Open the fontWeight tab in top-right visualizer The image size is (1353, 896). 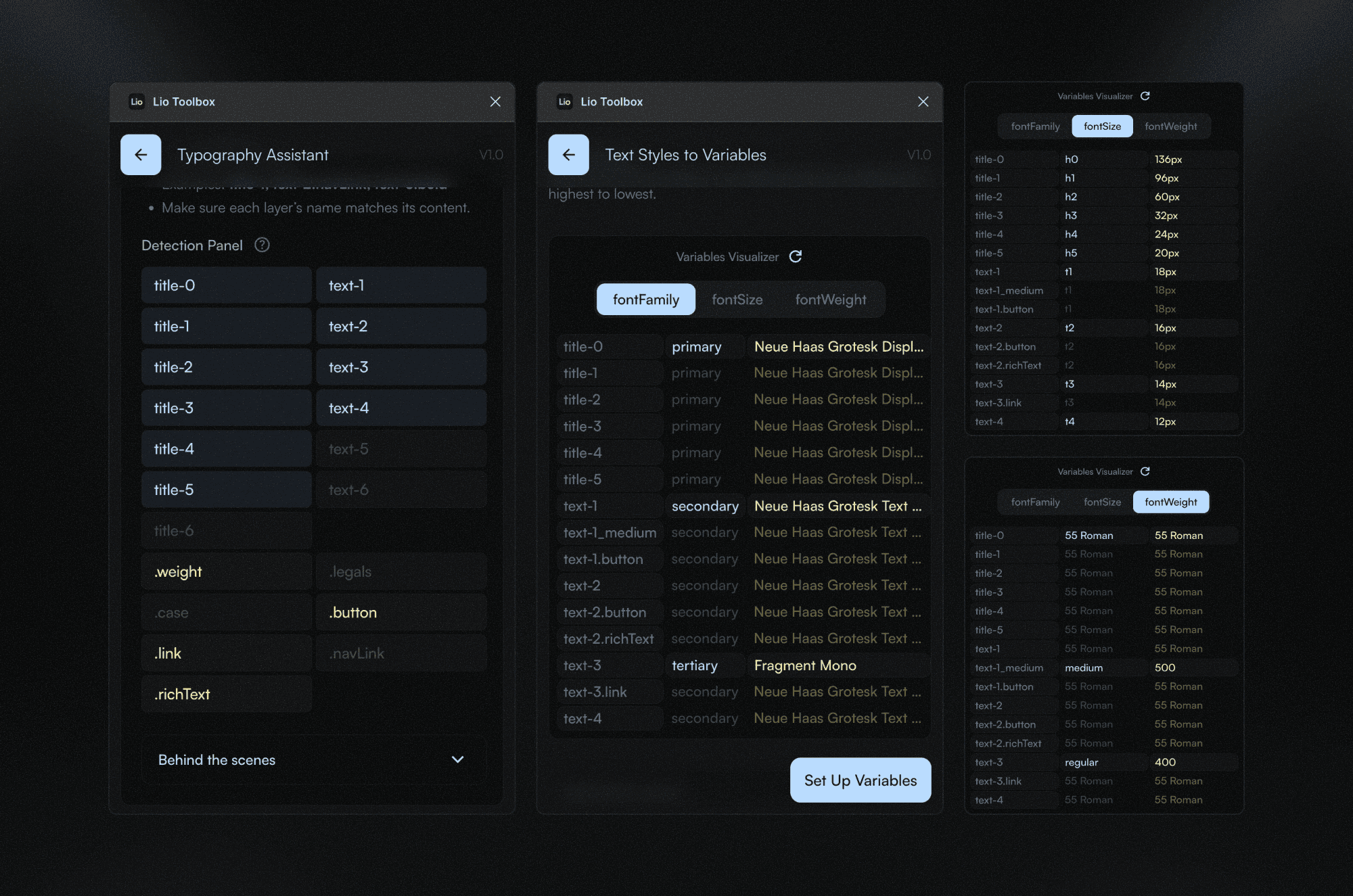coord(1171,126)
